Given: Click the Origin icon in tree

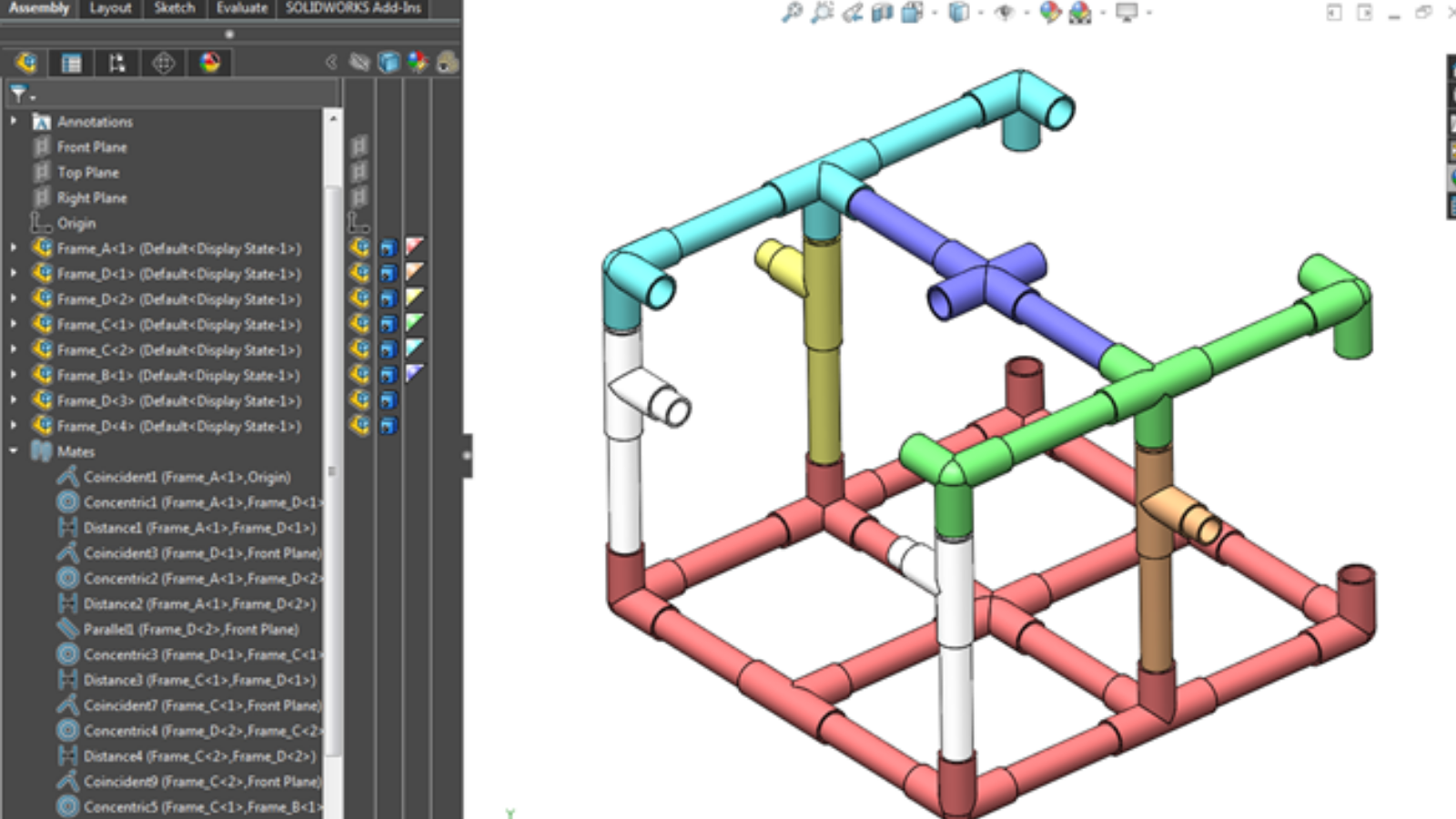Looking at the screenshot, I should [x=41, y=223].
